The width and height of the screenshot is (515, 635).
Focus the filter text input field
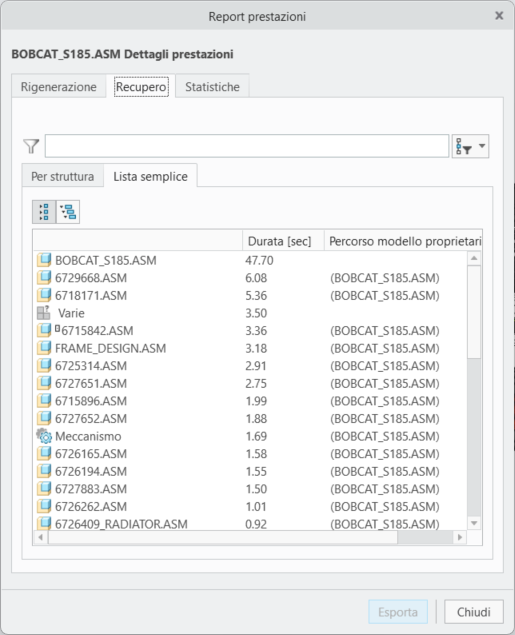247,146
